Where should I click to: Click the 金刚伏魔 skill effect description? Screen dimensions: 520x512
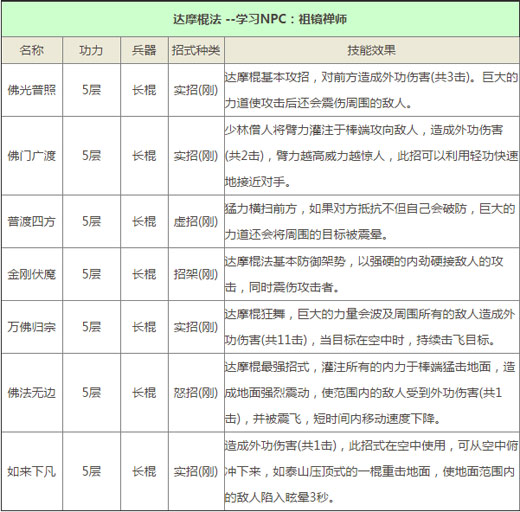pyautogui.click(x=364, y=274)
